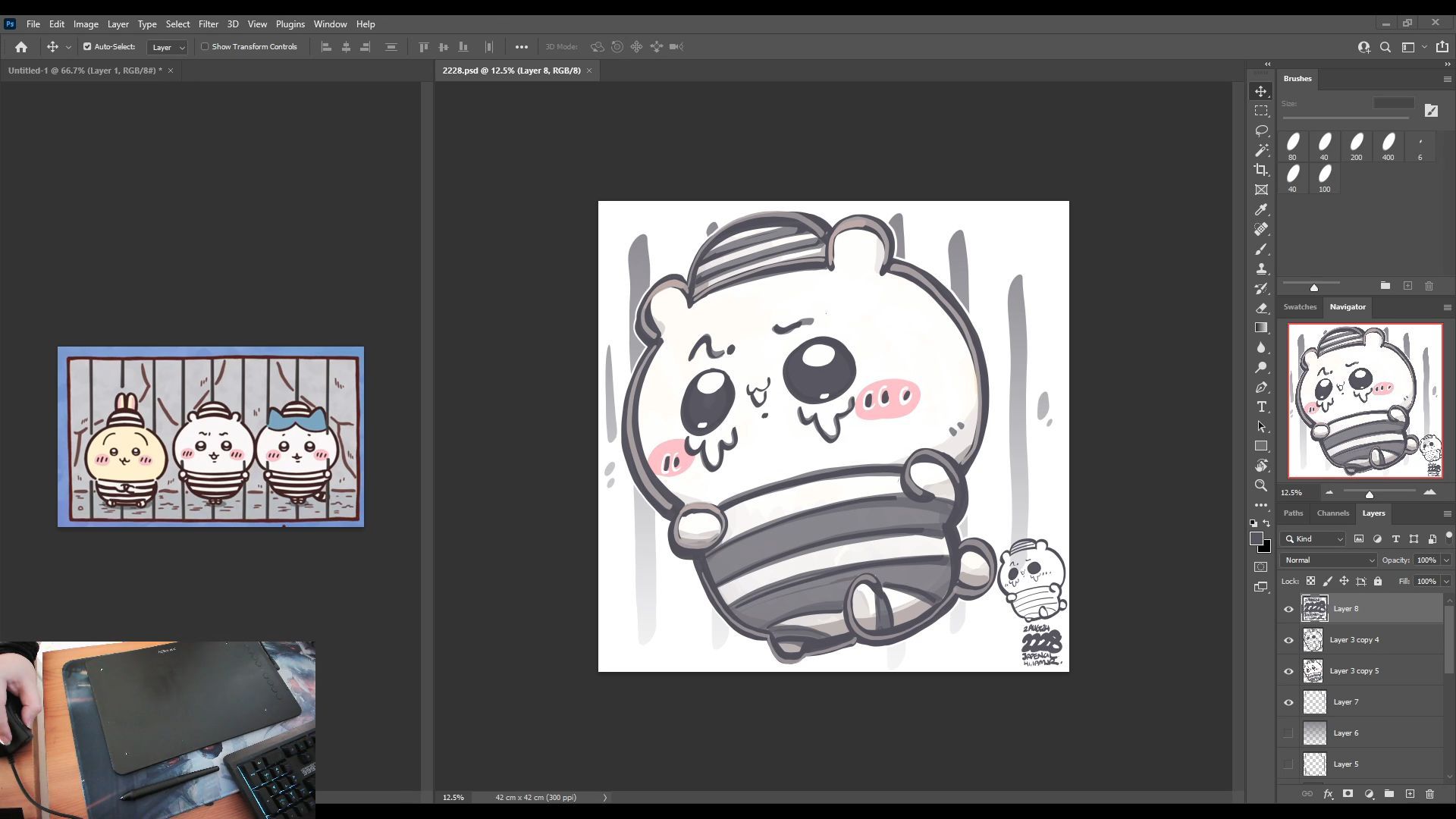The image size is (1456, 819).
Task: Select the Zoom tool in toolbar
Action: point(1261,485)
